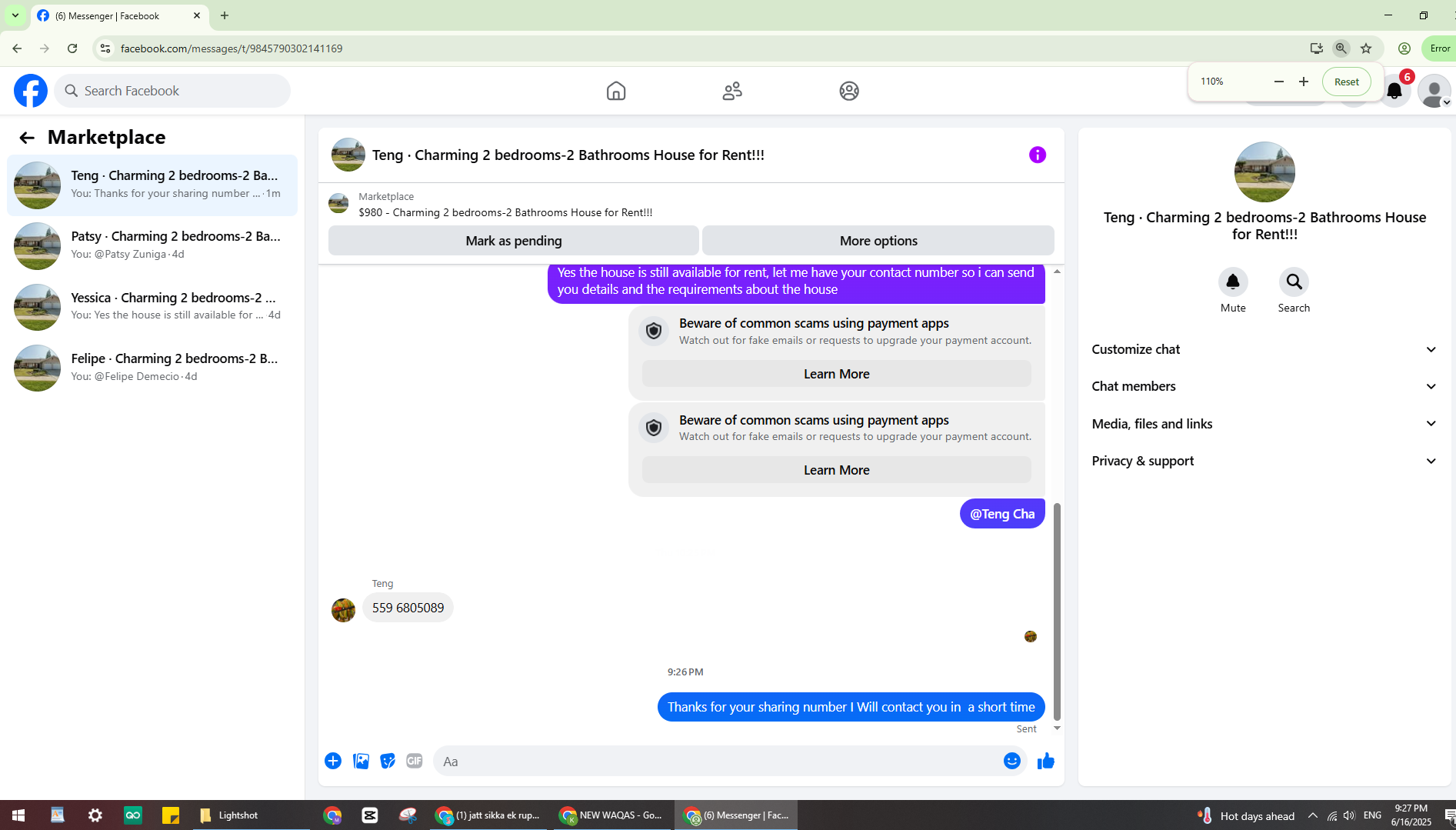Send a thumbs-up like
Viewport: 1456px width, 830px height.
coord(1046,761)
